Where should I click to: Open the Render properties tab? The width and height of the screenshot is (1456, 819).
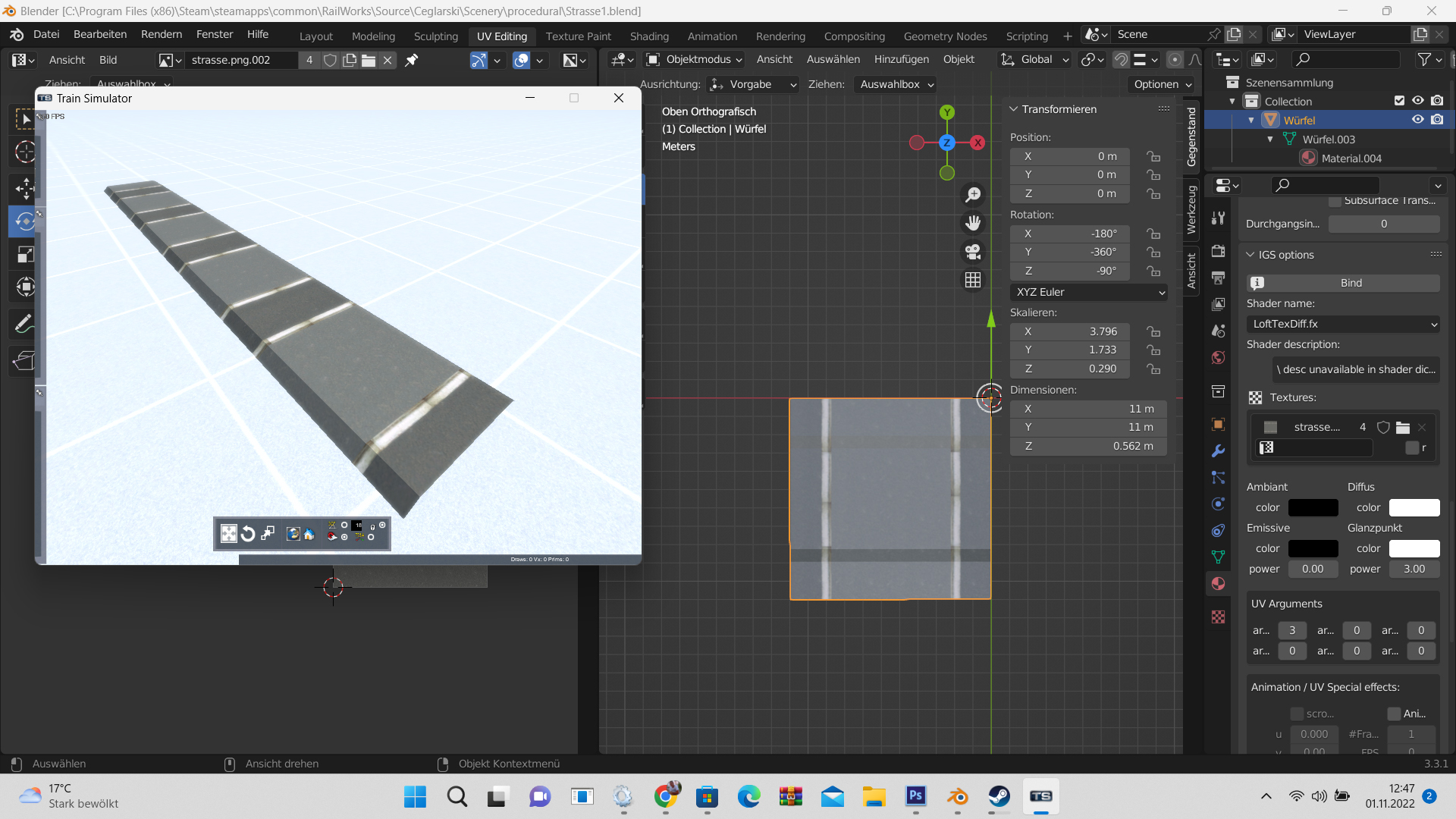tap(1219, 251)
